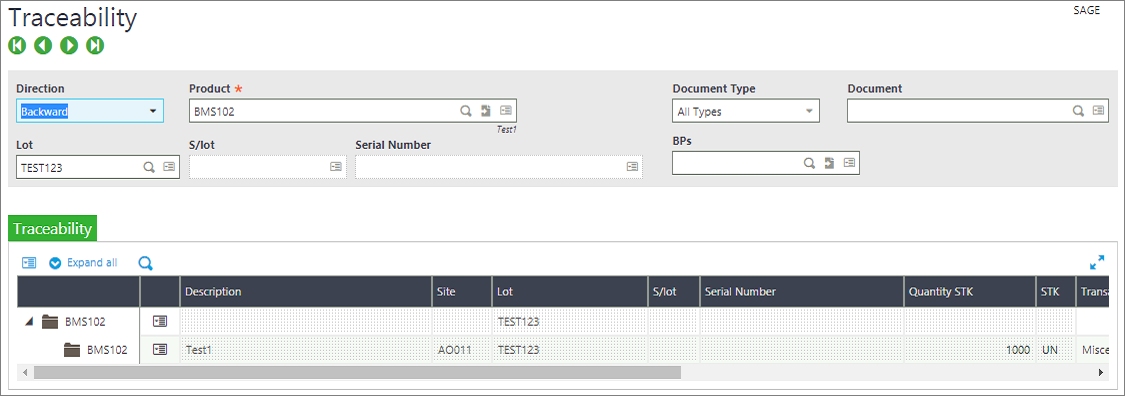The image size is (1125, 396).
Task: Click the Serial Number input field
Action: [x=499, y=166]
